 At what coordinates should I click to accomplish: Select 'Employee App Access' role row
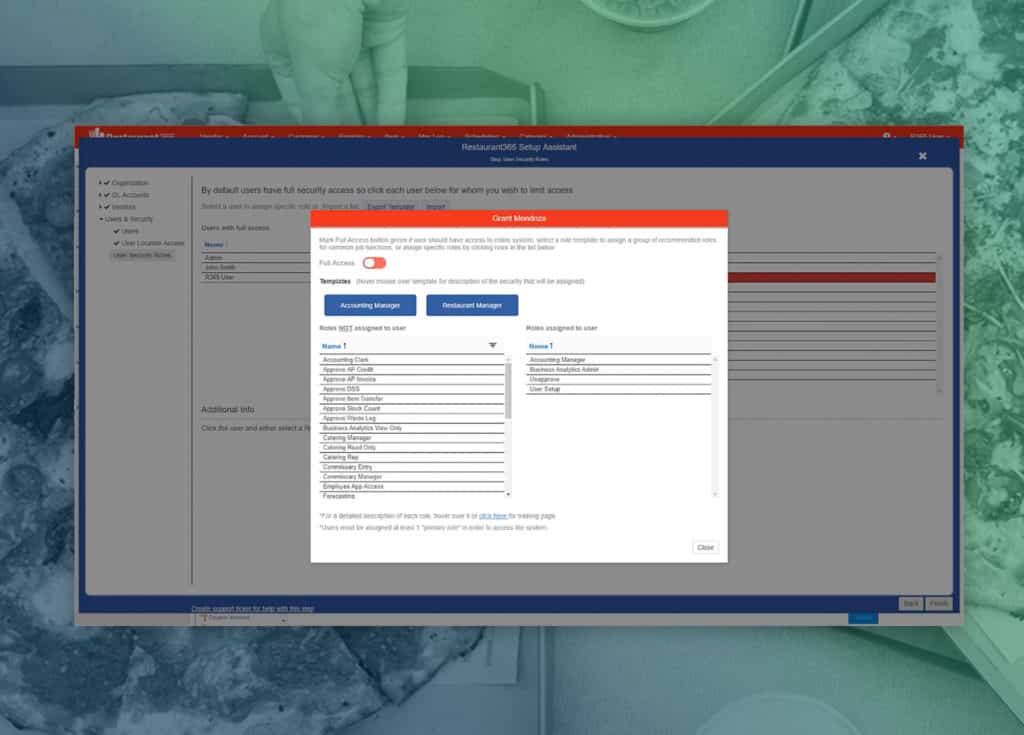coord(411,487)
